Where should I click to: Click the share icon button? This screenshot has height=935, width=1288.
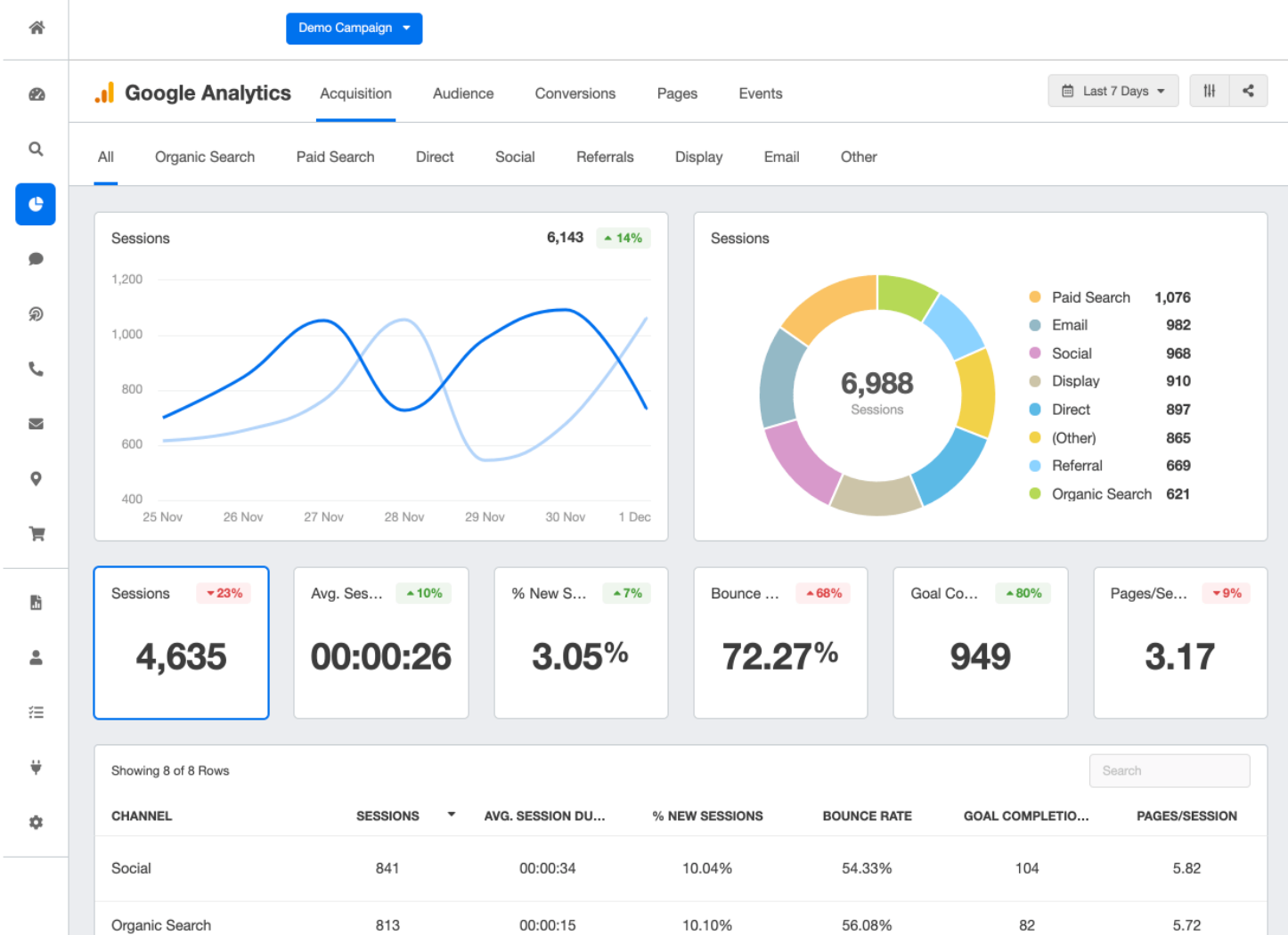pos(1248,91)
